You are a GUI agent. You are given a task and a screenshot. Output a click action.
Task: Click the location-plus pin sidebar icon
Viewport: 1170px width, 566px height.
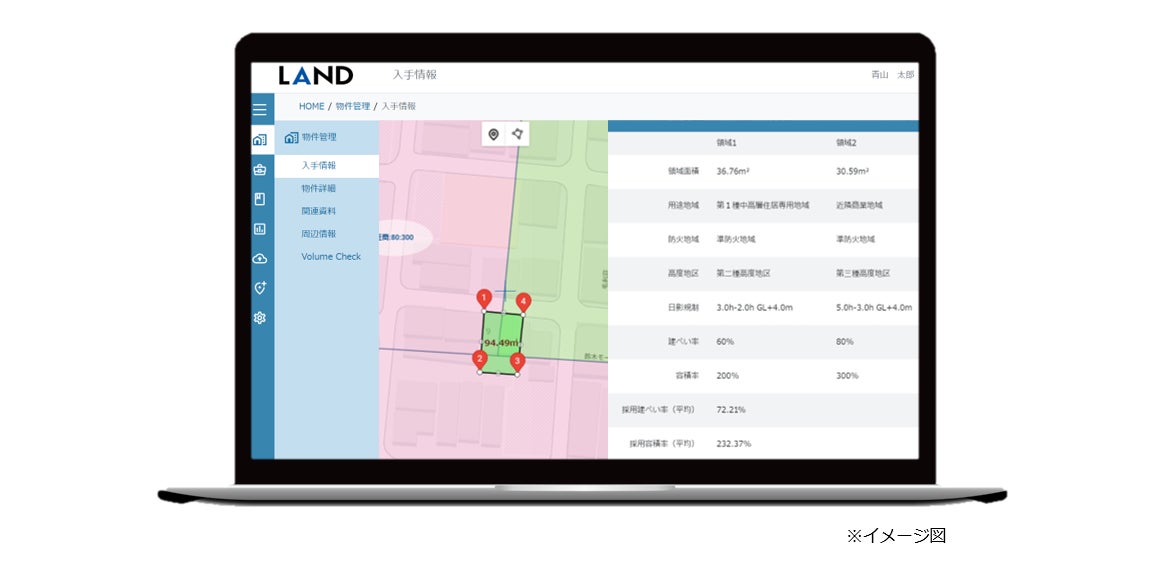pos(259,288)
